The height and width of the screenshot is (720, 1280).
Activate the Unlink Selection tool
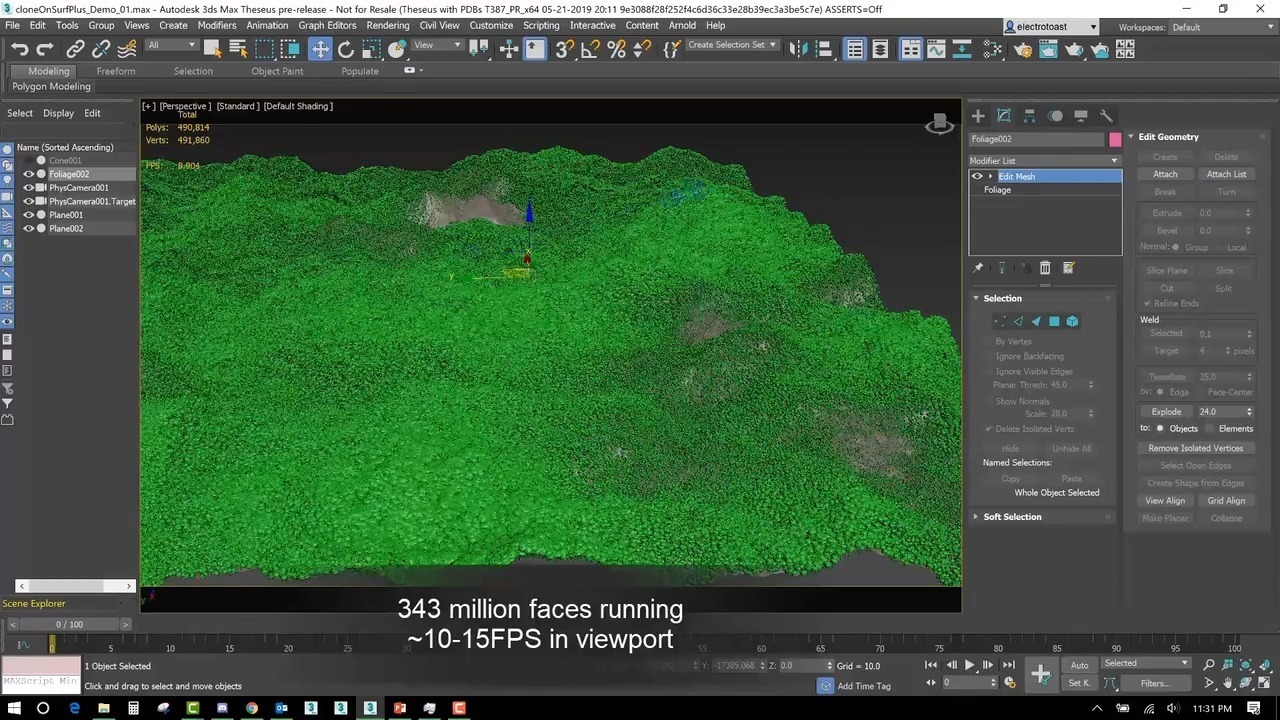point(101,48)
